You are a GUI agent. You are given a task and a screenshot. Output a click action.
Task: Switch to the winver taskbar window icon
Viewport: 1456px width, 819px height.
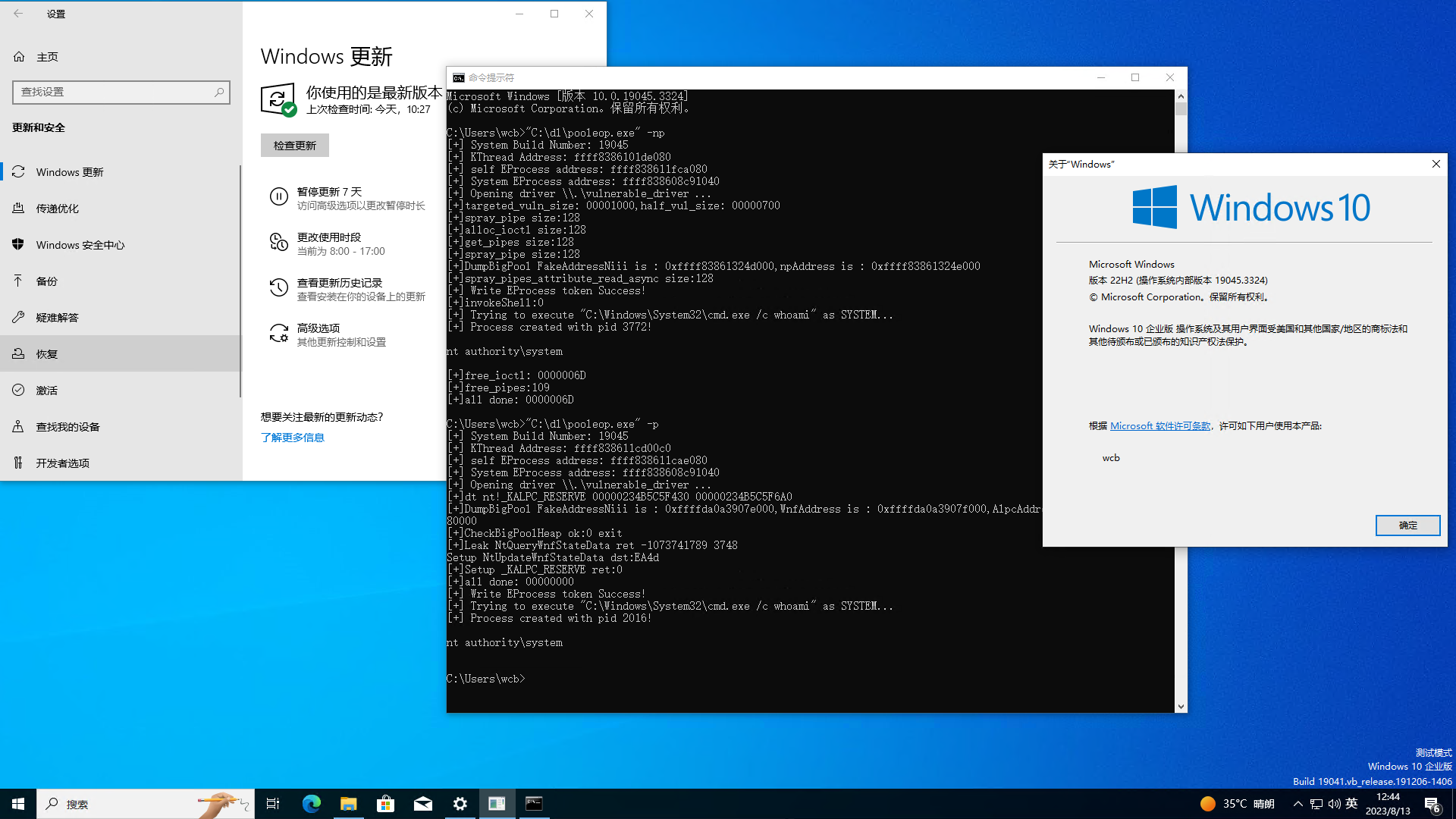497,804
